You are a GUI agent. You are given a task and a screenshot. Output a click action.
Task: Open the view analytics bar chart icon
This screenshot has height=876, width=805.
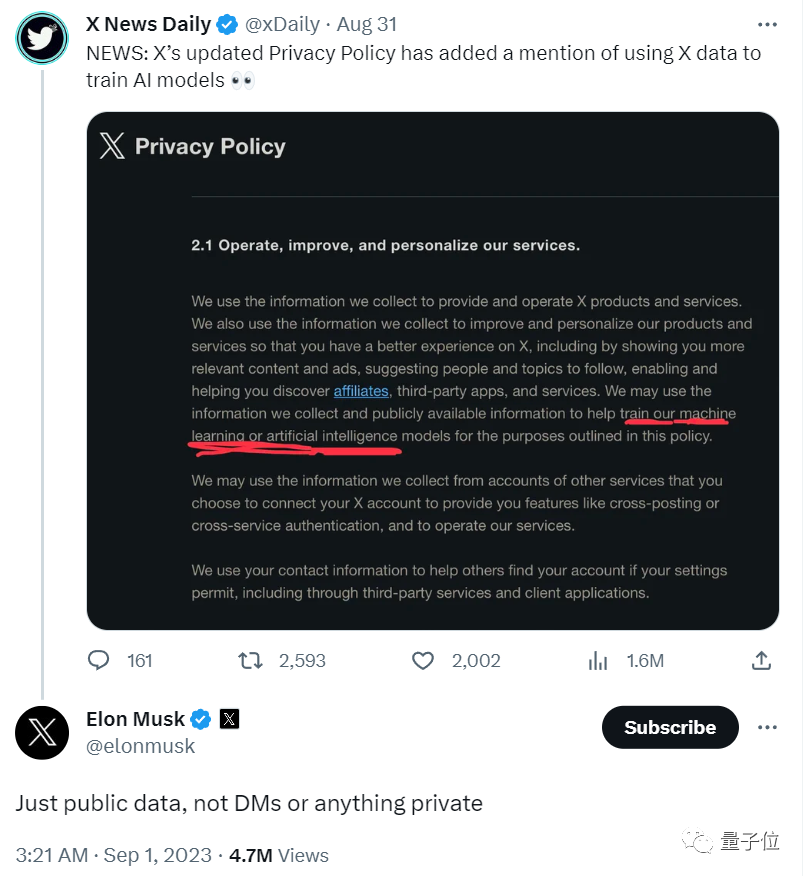point(598,661)
